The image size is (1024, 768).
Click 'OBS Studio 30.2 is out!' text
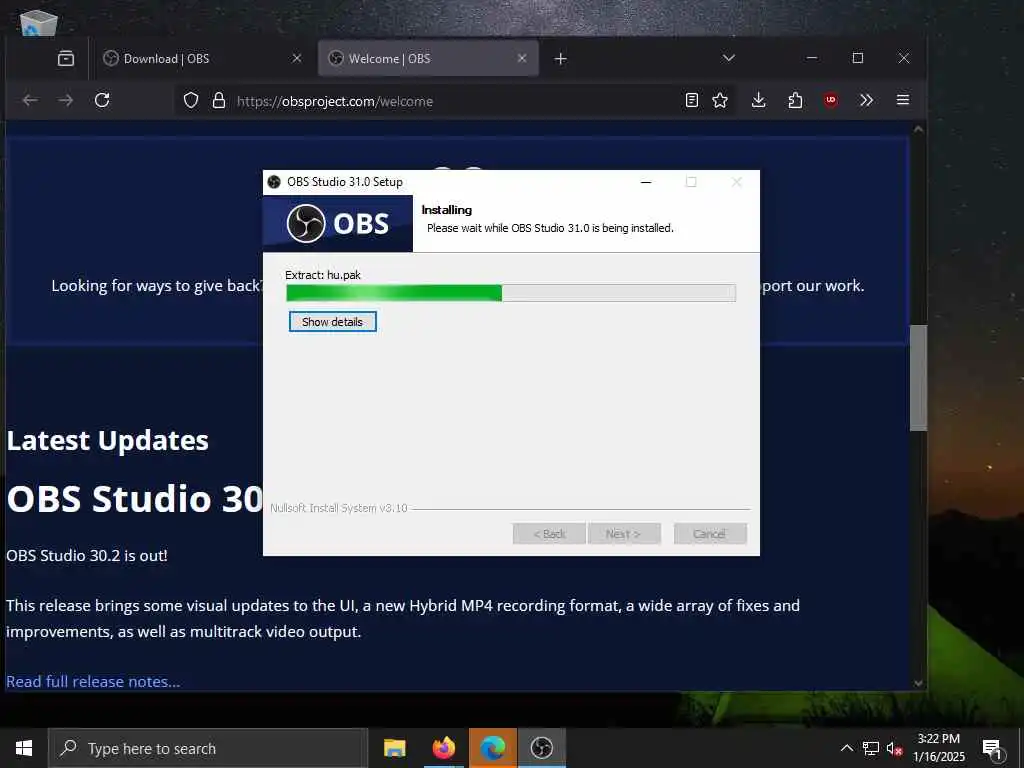[x=87, y=556]
